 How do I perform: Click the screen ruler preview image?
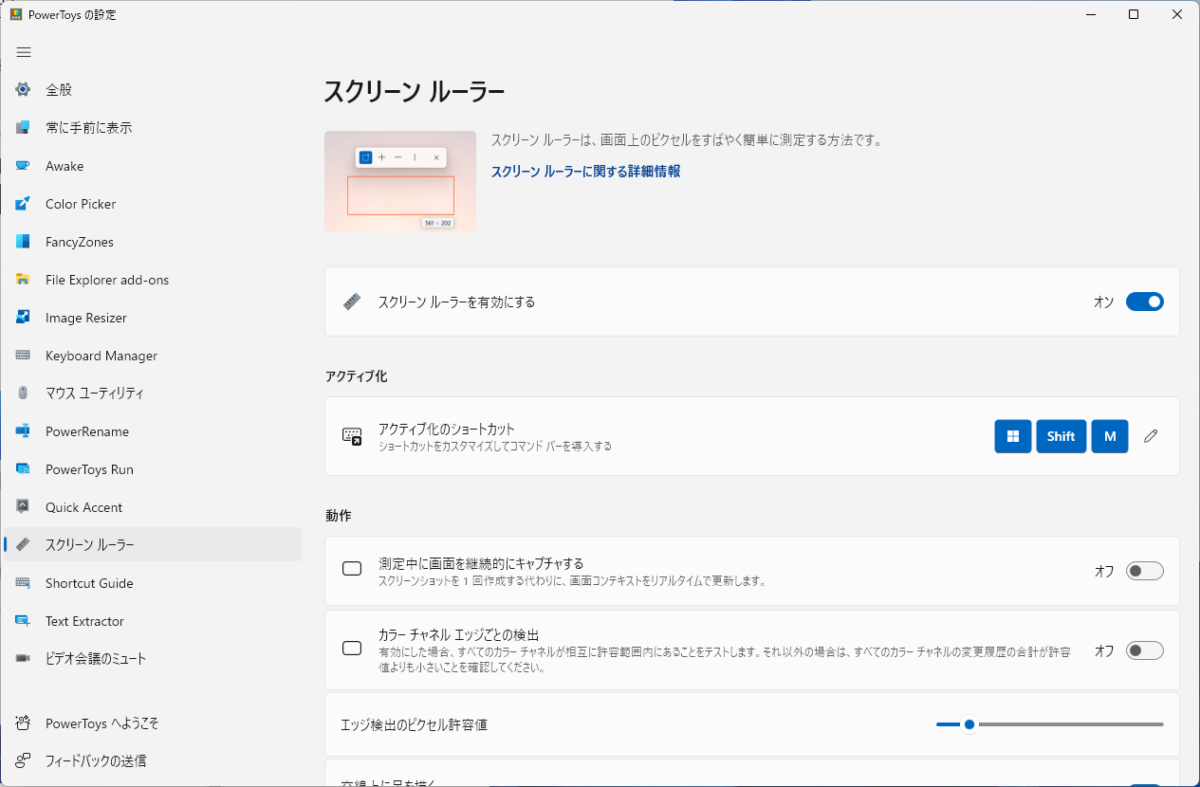400,181
